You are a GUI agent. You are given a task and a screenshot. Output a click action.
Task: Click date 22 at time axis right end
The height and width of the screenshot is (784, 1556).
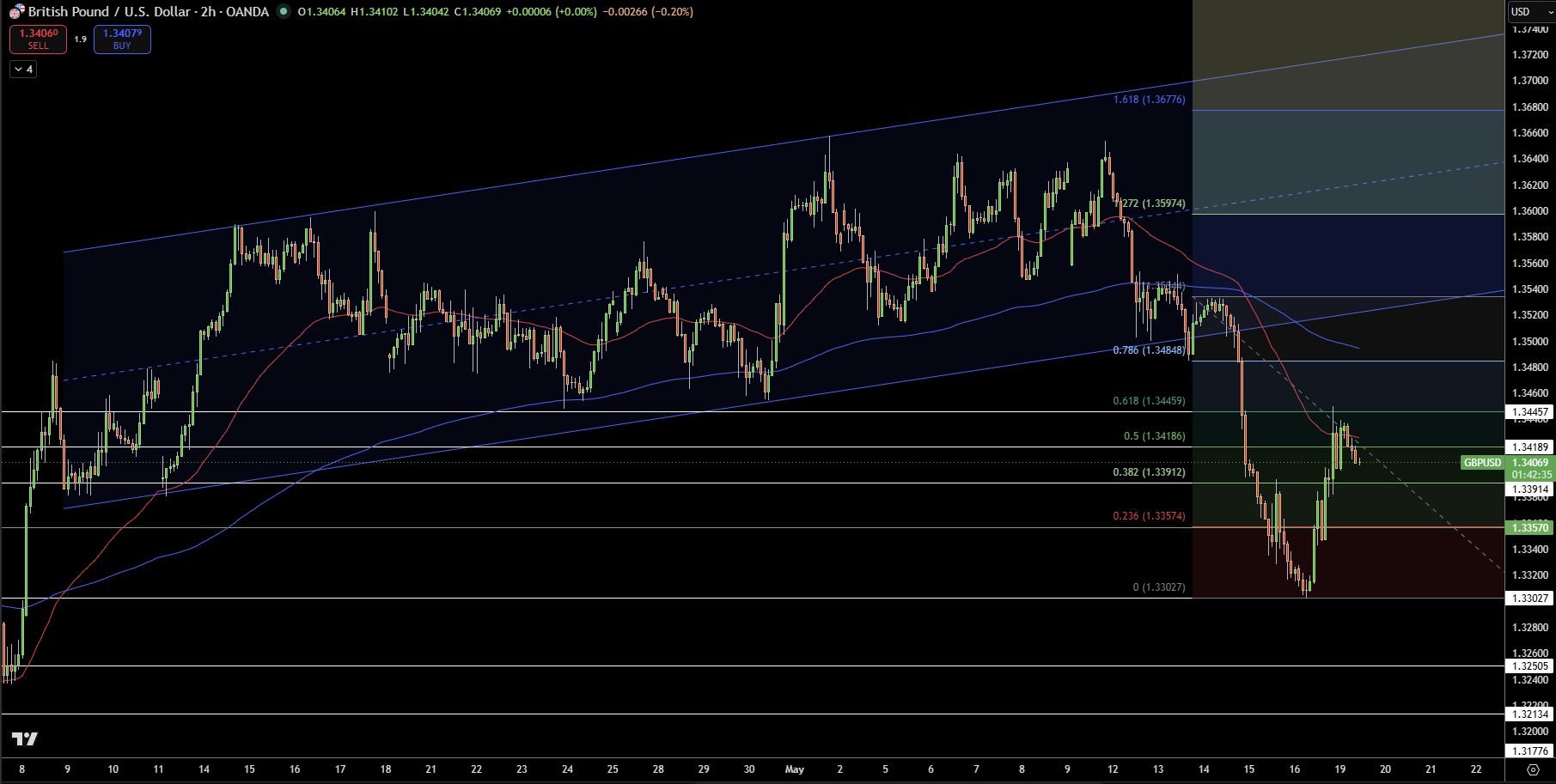click(x=1476, y=769)
